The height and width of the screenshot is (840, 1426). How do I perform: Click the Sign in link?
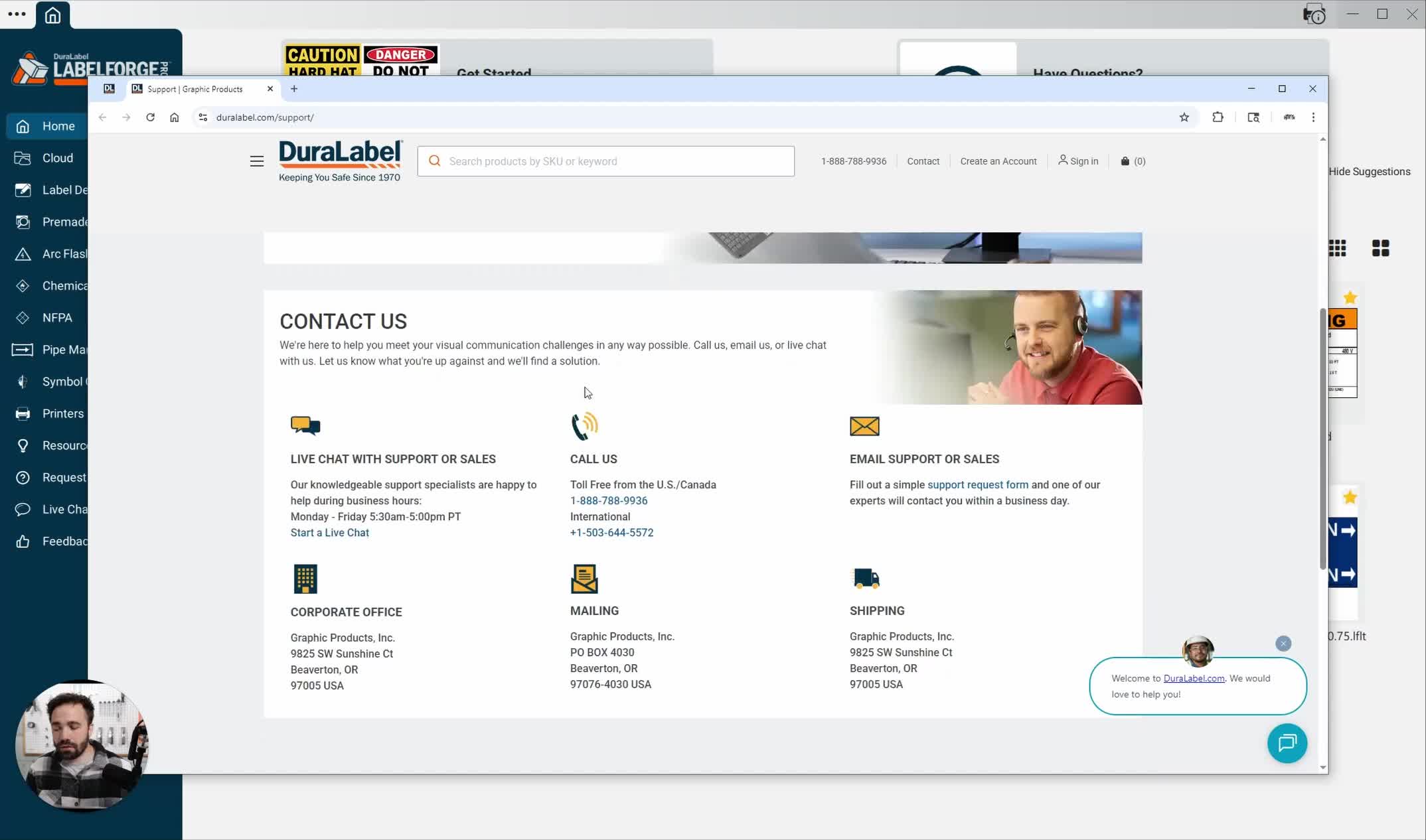click(x=1078, y=161)
